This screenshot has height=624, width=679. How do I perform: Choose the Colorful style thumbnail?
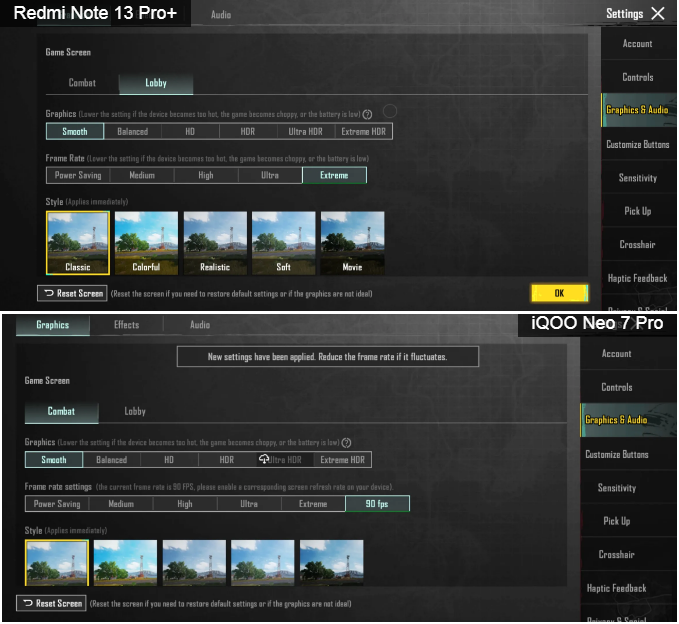click(146, 243)
